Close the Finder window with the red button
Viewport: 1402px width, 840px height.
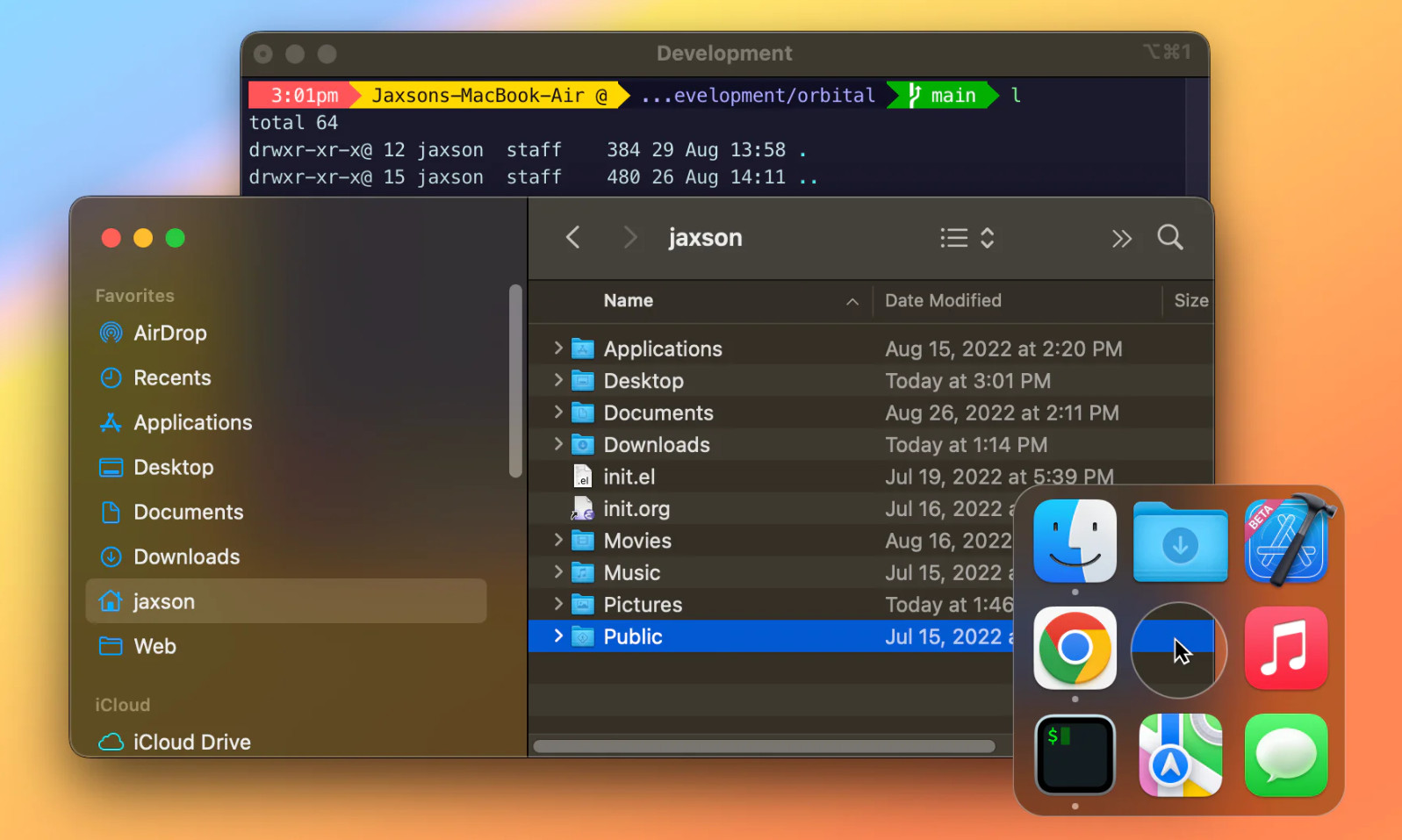111,238
